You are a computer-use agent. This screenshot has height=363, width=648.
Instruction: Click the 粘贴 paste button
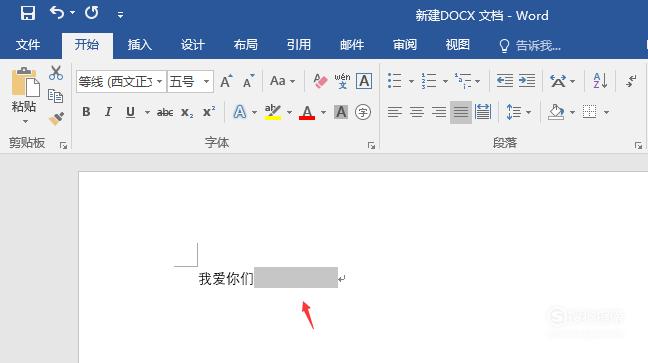click(24, 89)
